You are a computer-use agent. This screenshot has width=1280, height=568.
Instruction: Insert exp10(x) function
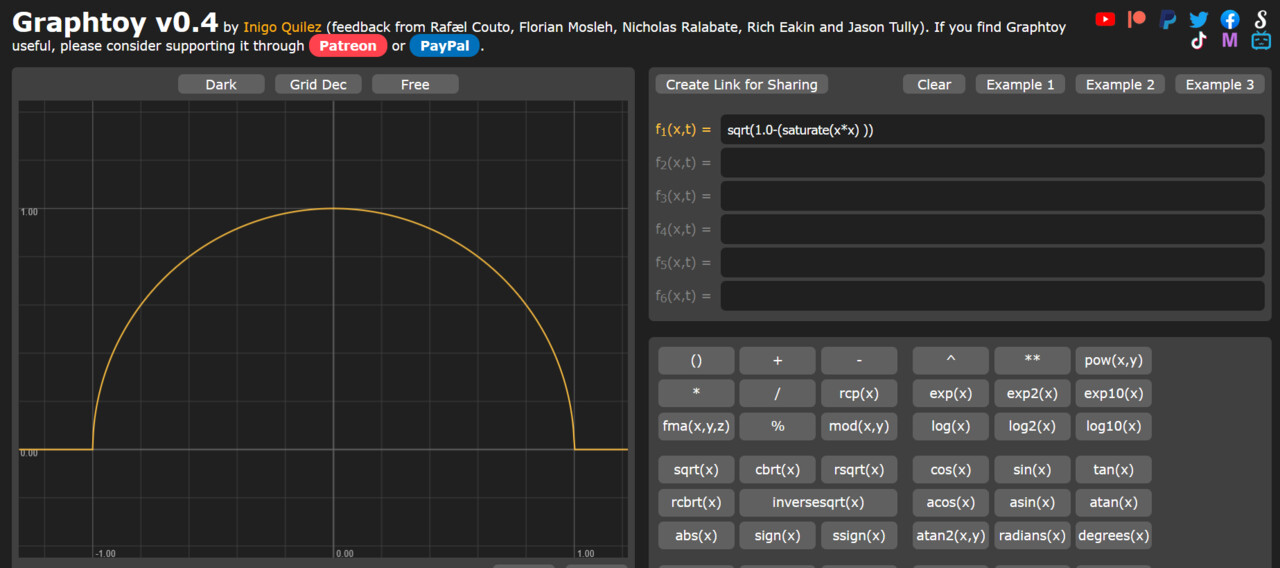point(1114,393)
